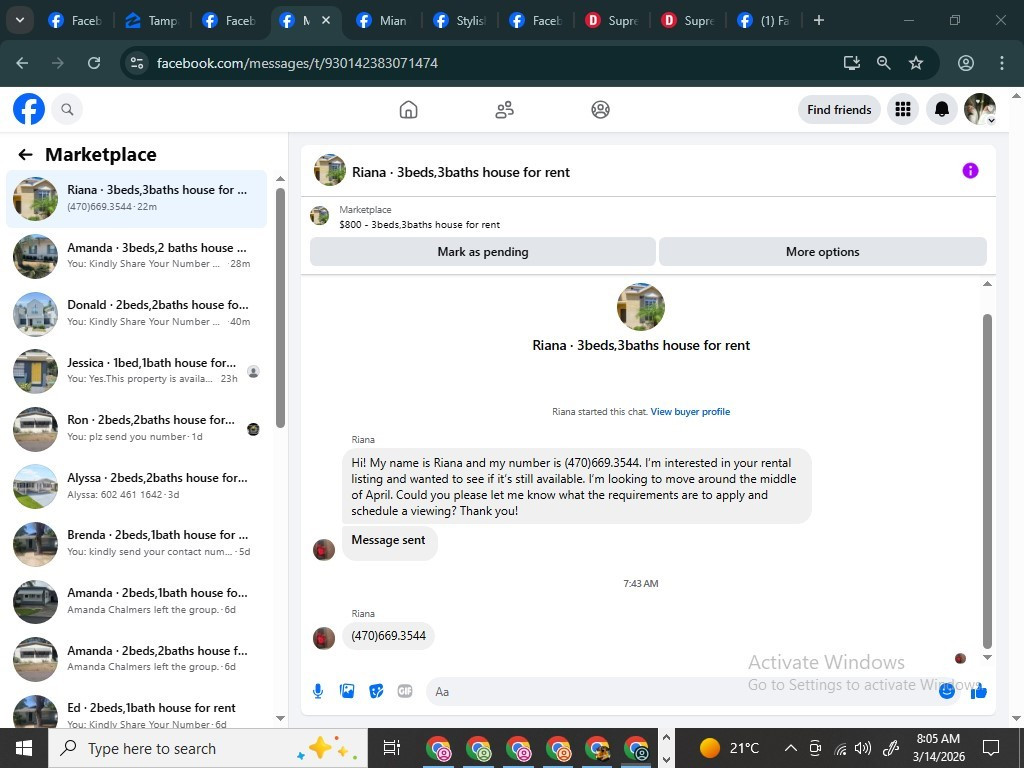Click the Facebook search magnifier icon
1024x768 pixels.
pos(67,109)
